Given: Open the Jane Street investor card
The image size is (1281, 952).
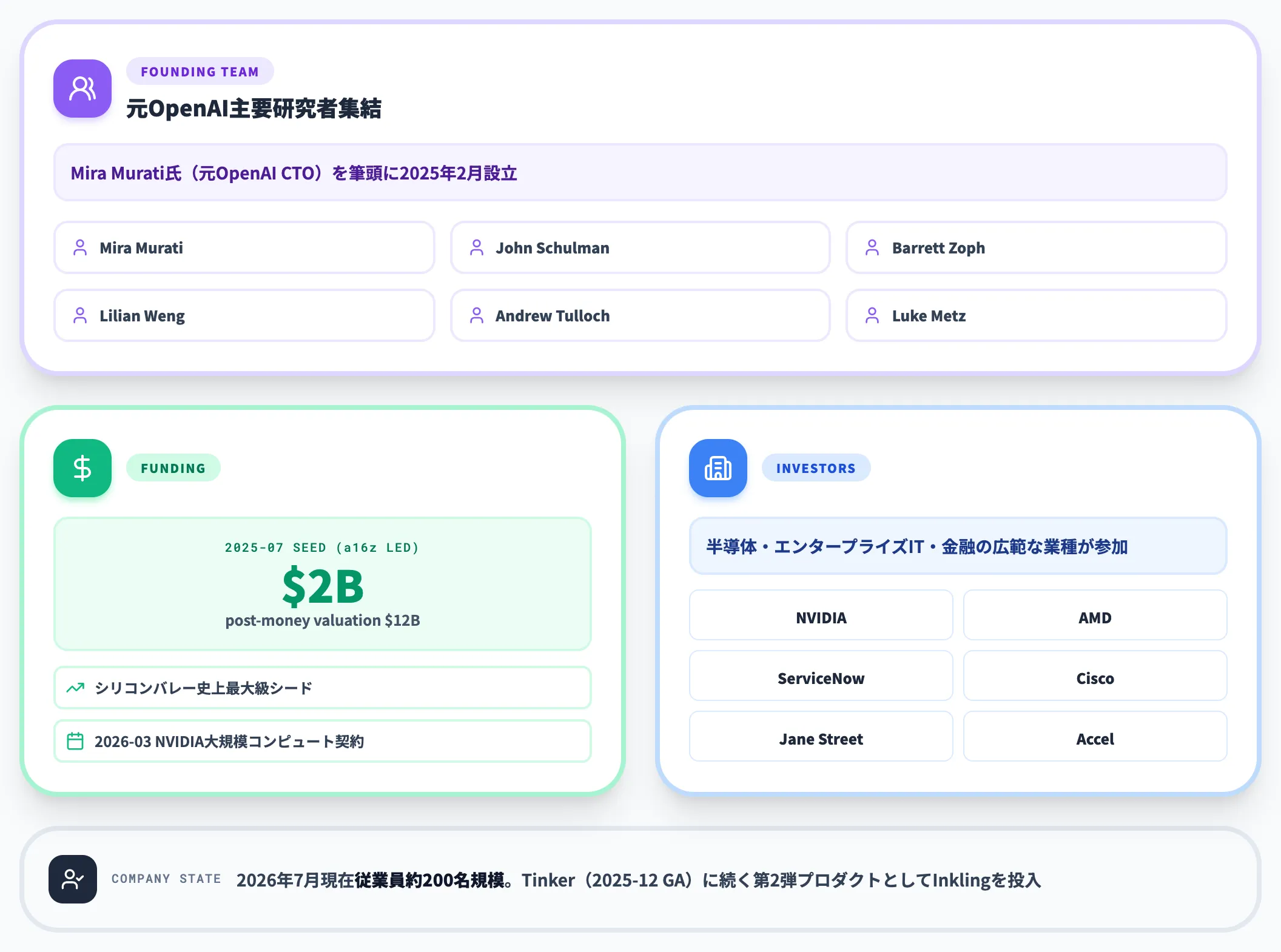Looking at the screenshot, I should pyautogui.click(x=821, y=737).
